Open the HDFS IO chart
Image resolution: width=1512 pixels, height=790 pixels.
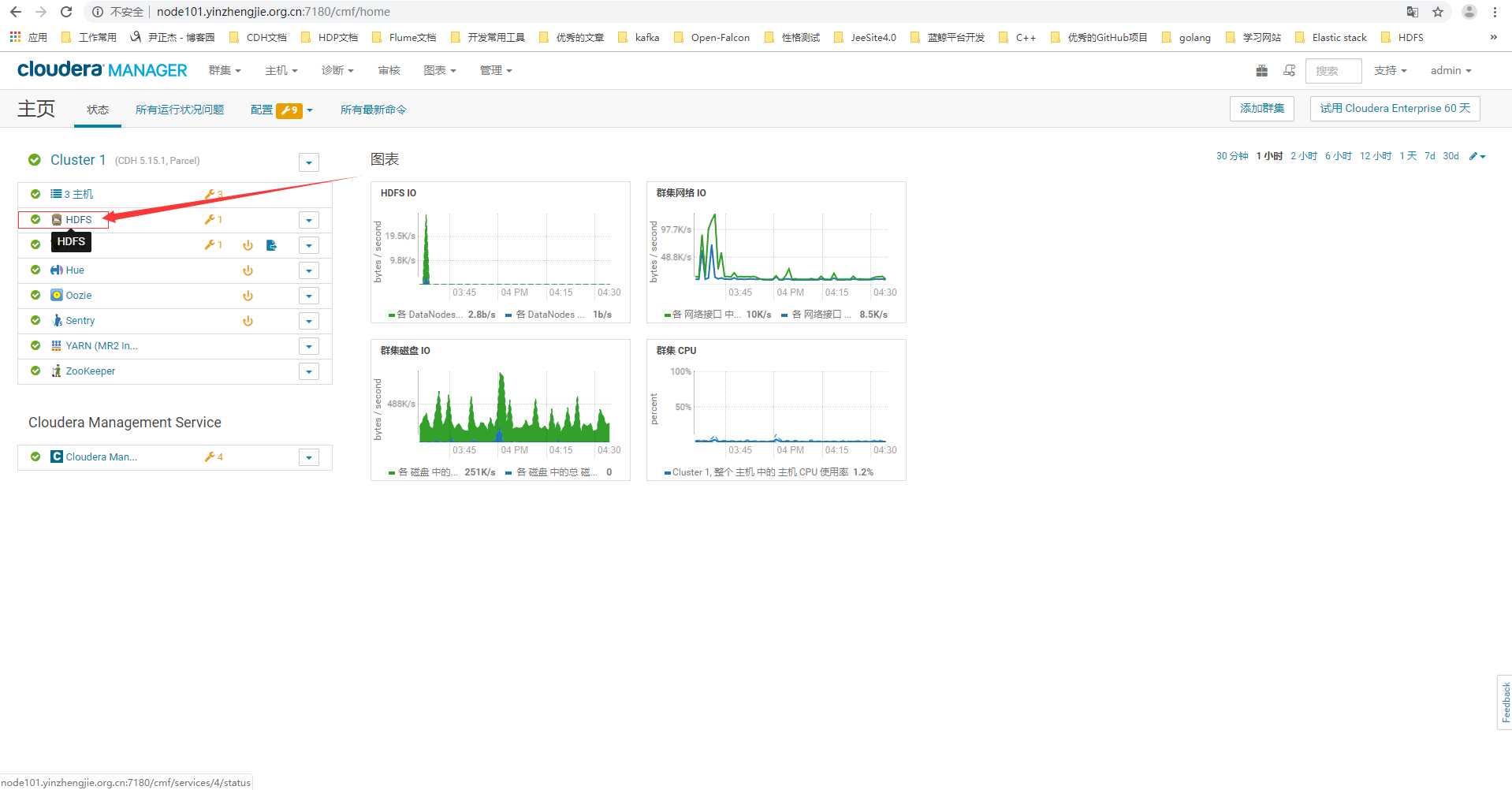click(x=501, y=252)
